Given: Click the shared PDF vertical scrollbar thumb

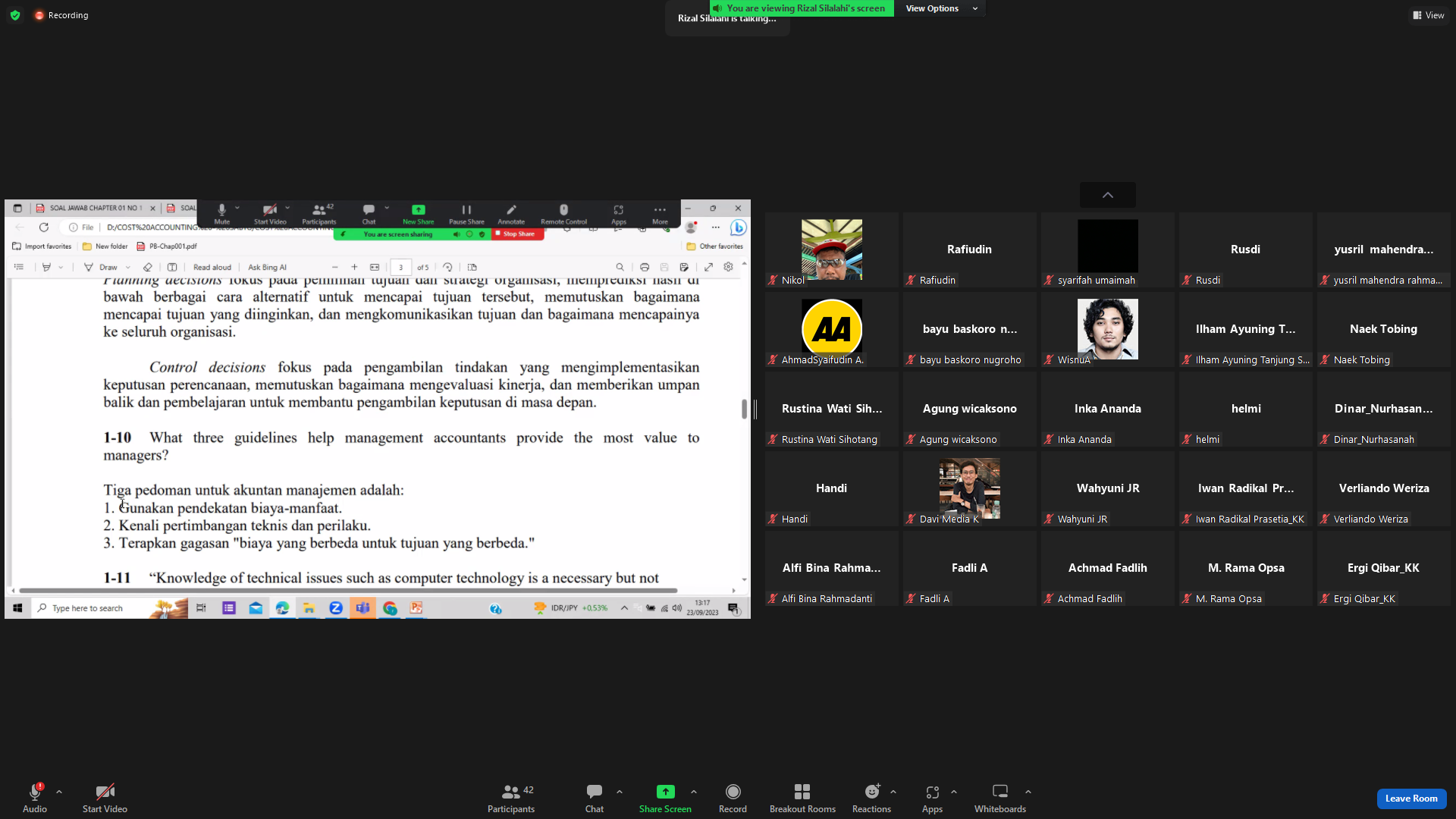Looking at the screenshot, I should [745, 409].
